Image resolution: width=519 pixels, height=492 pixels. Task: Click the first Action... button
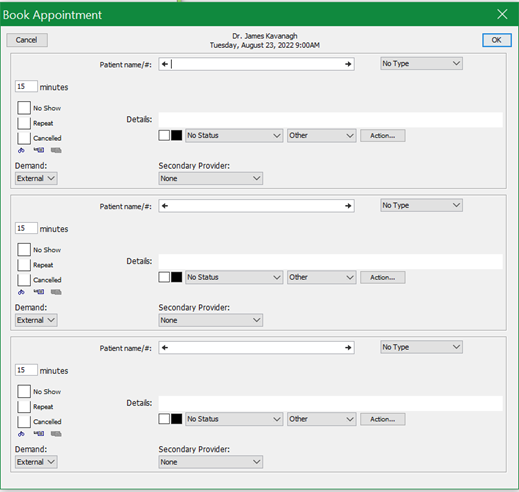click(383, 136)
